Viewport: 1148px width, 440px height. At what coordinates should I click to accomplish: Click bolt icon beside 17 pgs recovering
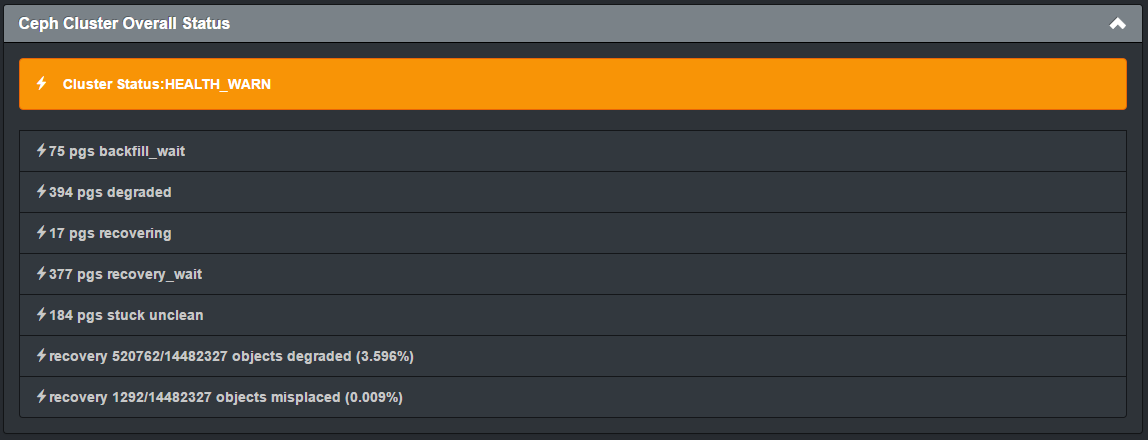coord(42,233)
